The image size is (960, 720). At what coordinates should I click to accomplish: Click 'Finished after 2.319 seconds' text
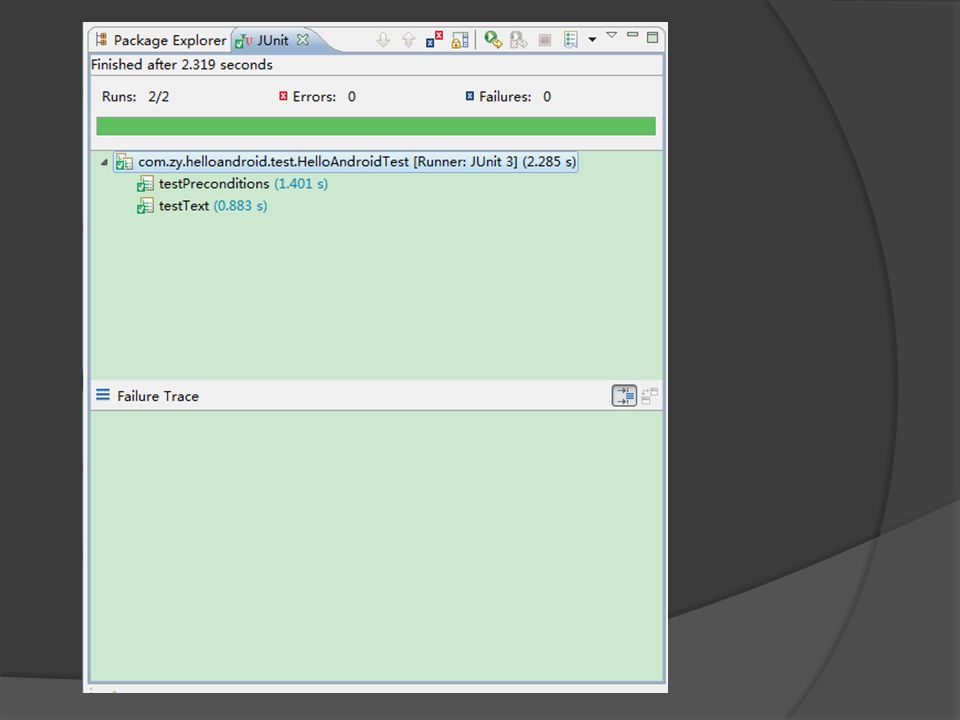(182, 65)
